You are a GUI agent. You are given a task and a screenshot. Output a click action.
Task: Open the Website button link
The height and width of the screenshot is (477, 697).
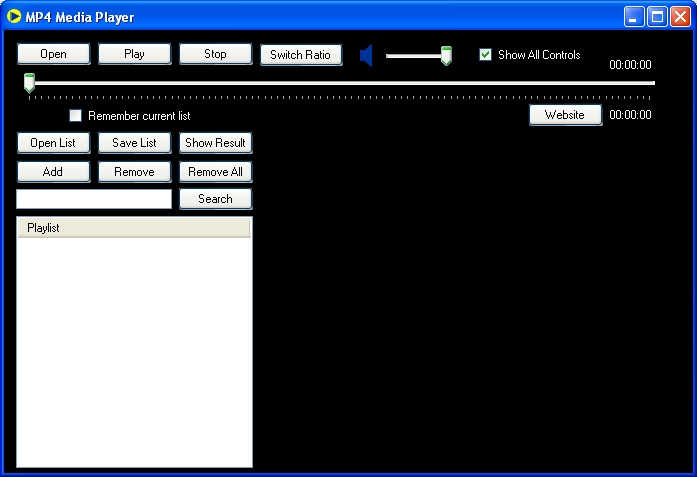pyautogui.click(x=565, y=115)
